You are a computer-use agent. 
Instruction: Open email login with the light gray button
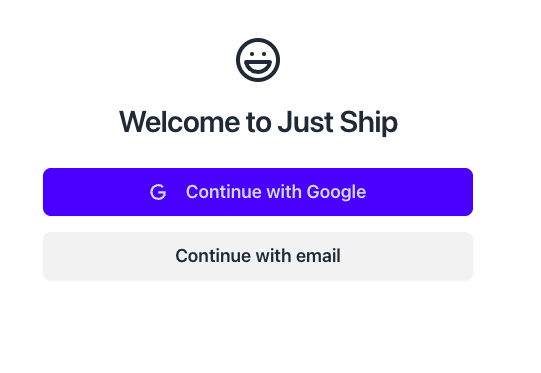pyautogui.click(x=258, y=256)
